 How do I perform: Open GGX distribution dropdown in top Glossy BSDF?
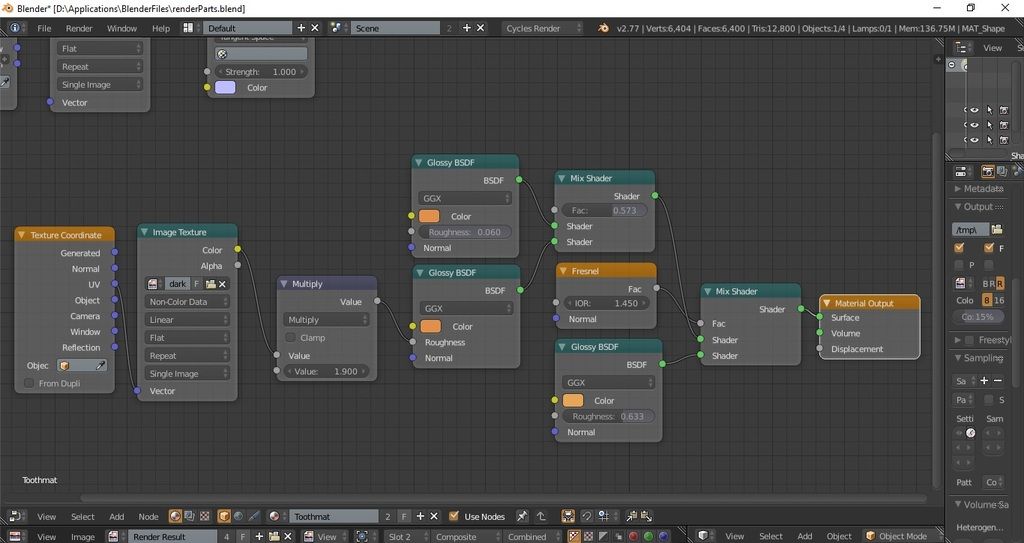pyautogui.click(x=464, y=198)
